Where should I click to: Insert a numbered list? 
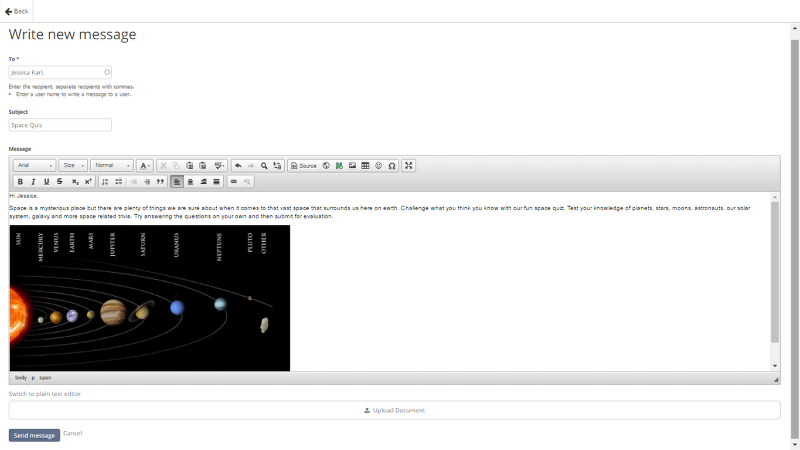click(x=105, y=182)
